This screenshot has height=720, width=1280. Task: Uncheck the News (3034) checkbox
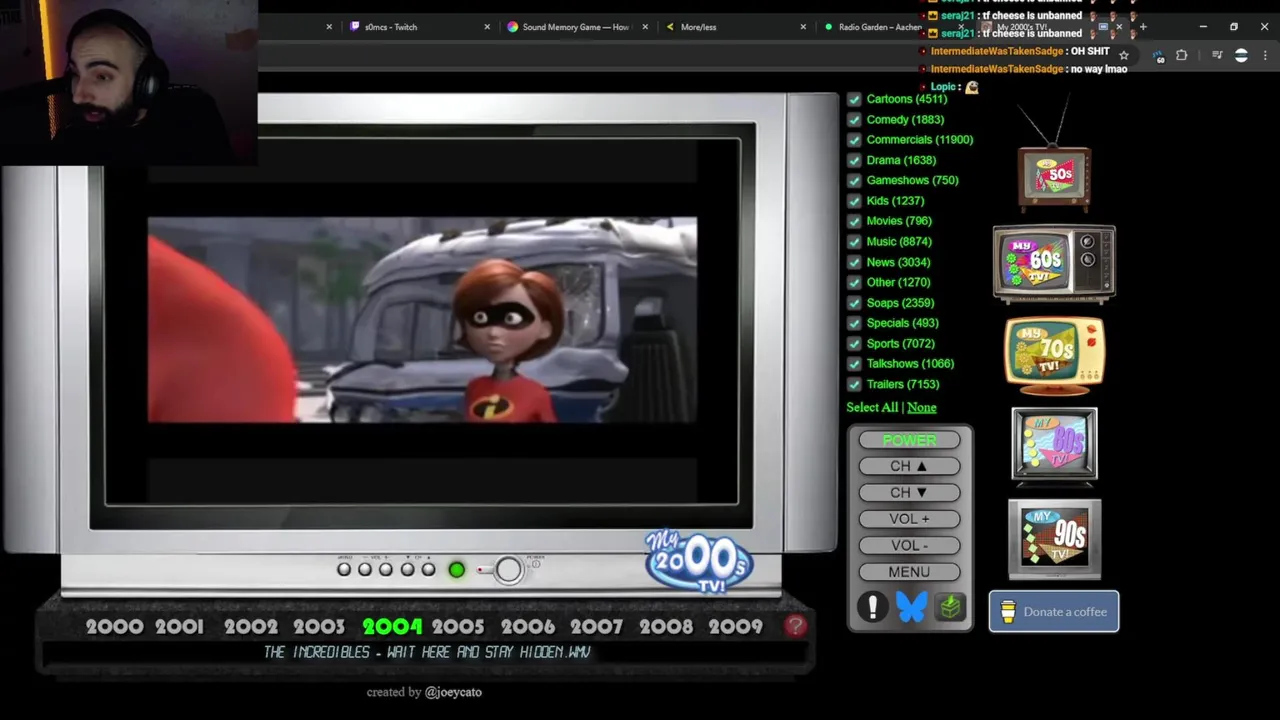tap(854, 262)
